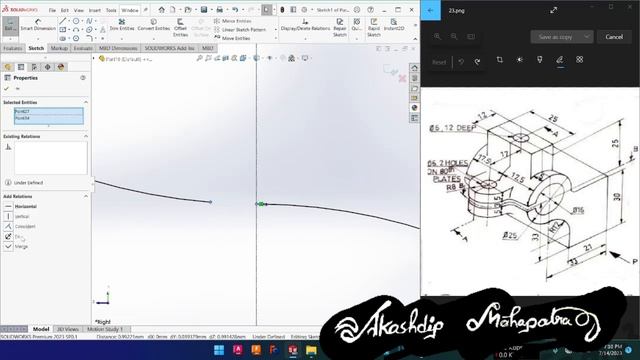Select the Circle sketch tool

pos(76,21)
